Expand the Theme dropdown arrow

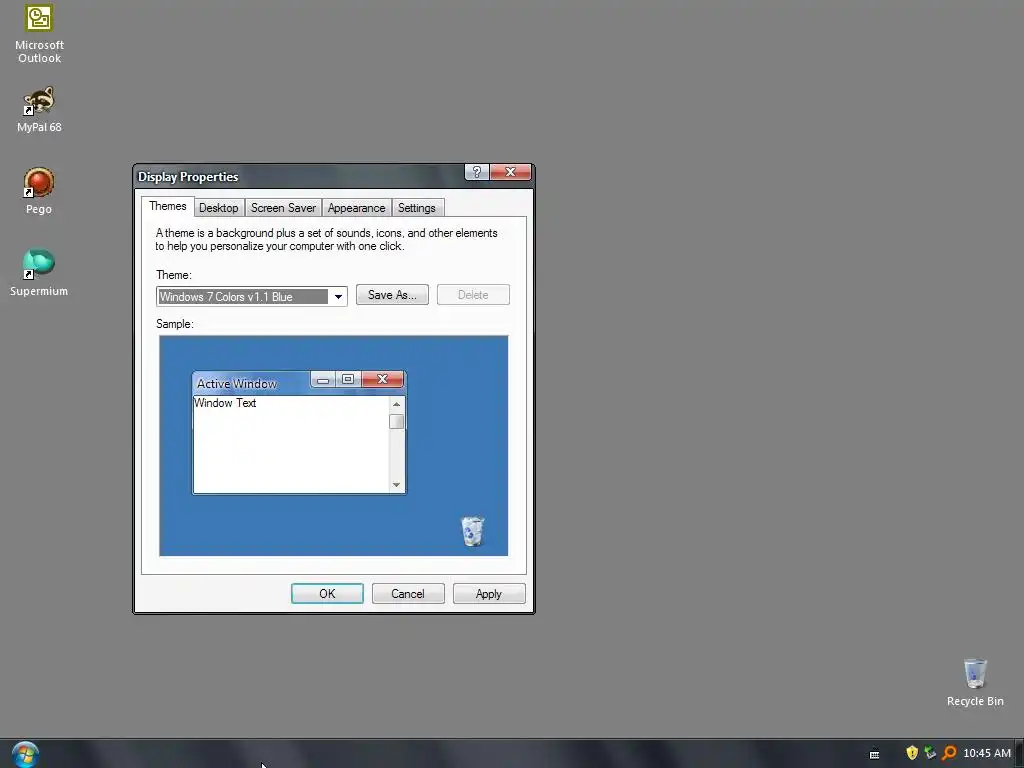[x=338, y=296]
